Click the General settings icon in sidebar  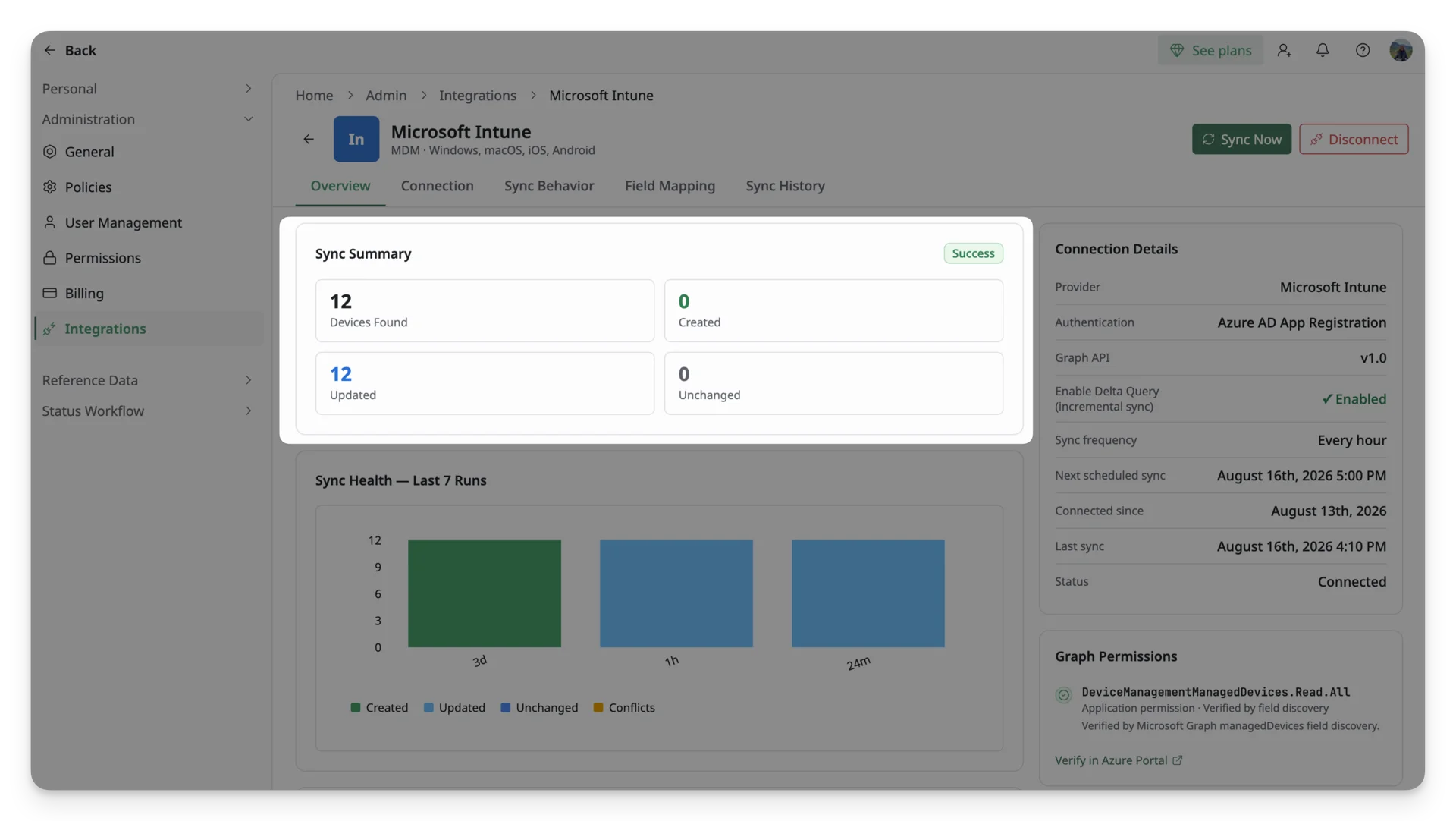tap(50, 152)
